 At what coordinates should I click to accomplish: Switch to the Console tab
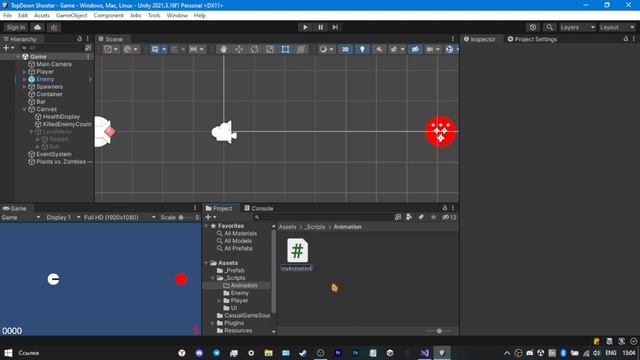tap(259, 208)
